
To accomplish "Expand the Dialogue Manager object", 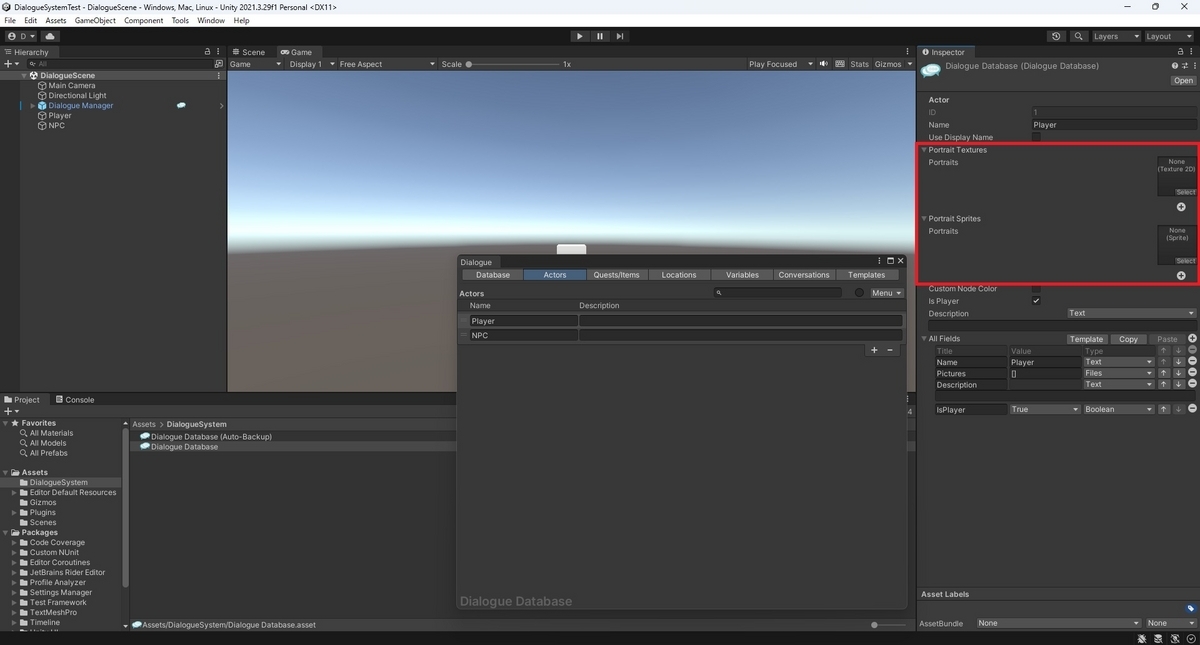I will (33, 106).
